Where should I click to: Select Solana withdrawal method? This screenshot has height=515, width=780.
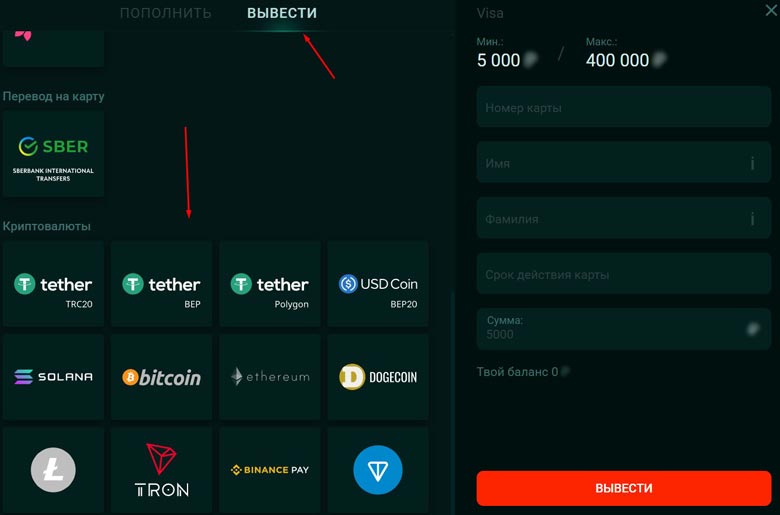pos(53,377)
